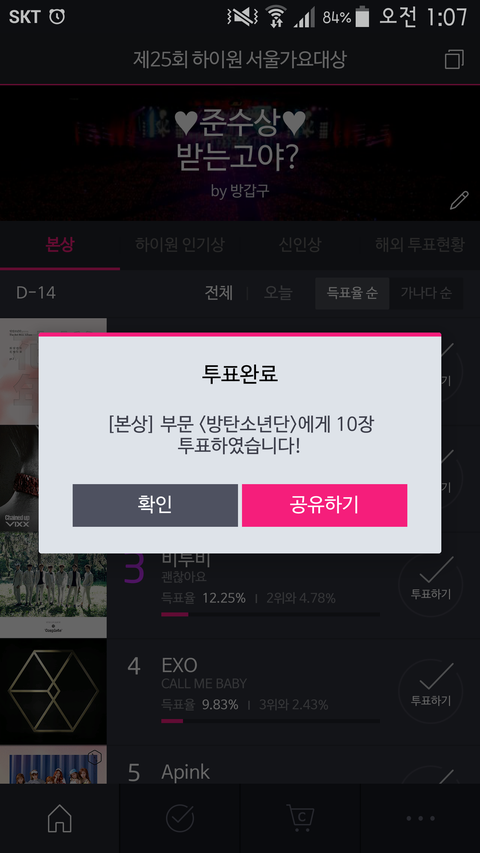The width and height of the screenshot is (480, 853).
Task: Click the 비투비 vote percentage progress bar
Action: 270,614
